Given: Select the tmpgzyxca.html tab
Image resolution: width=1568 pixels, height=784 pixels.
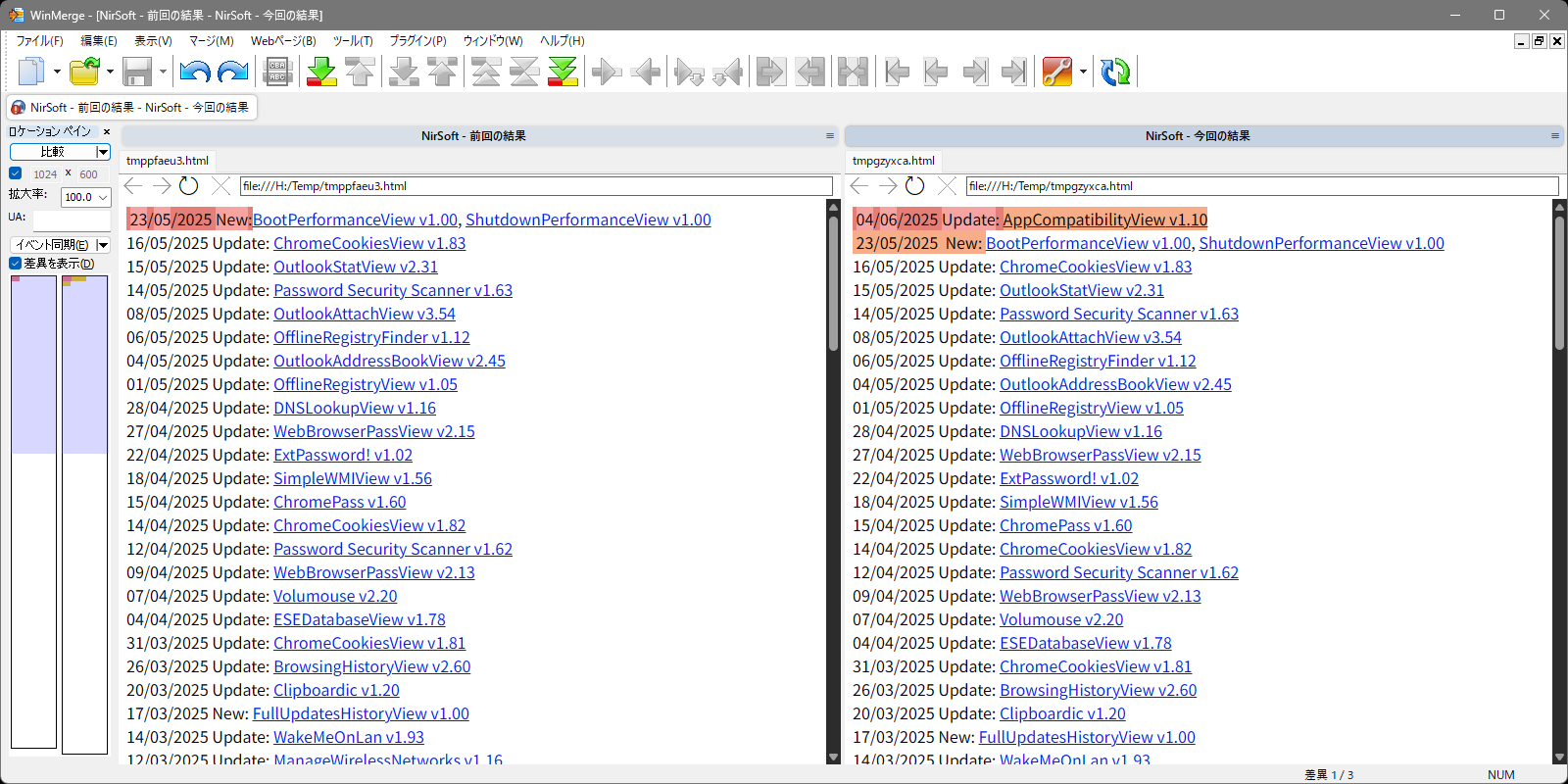Looking at the screenshot, I should click(894, 161).
